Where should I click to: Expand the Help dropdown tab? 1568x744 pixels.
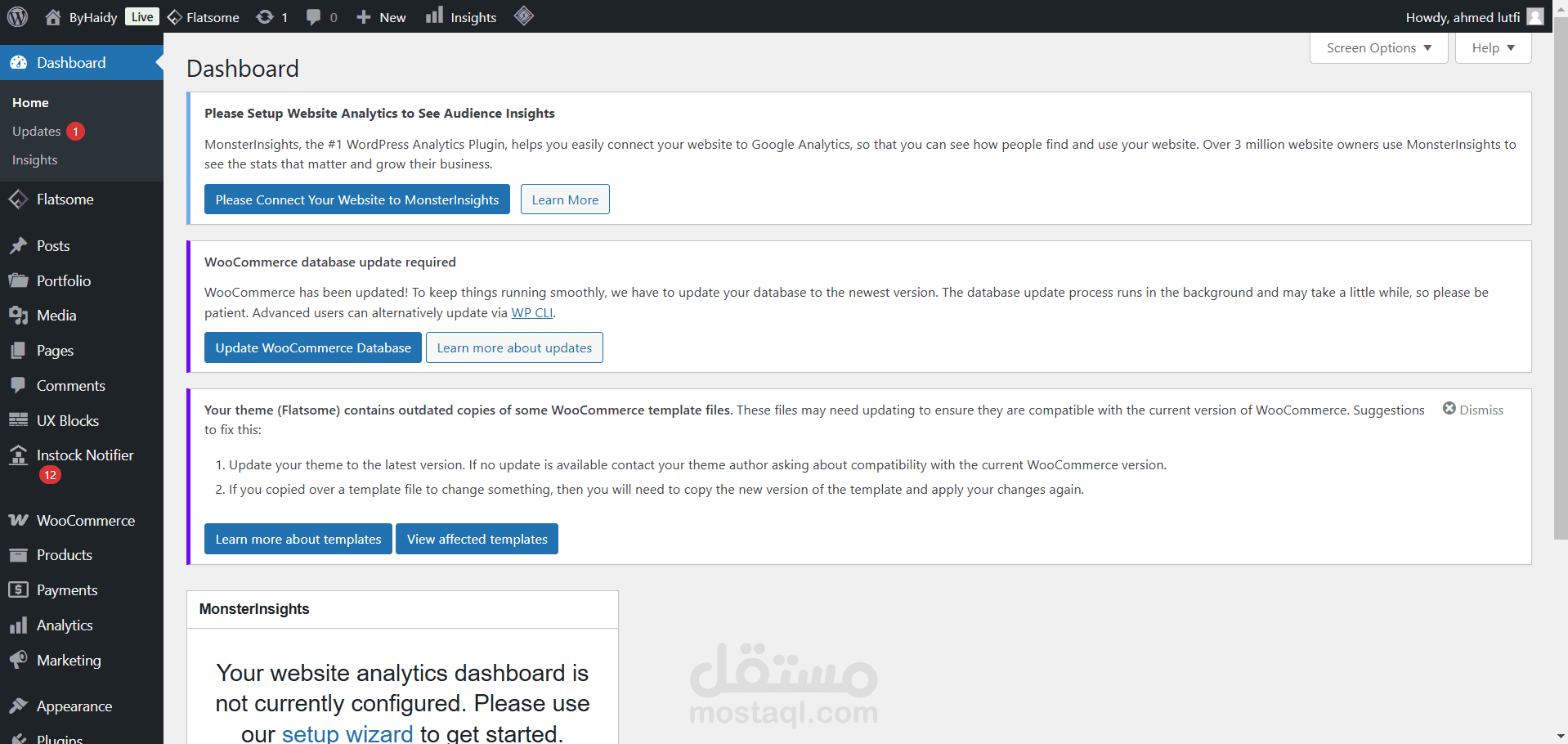[x=1493, y=47]
